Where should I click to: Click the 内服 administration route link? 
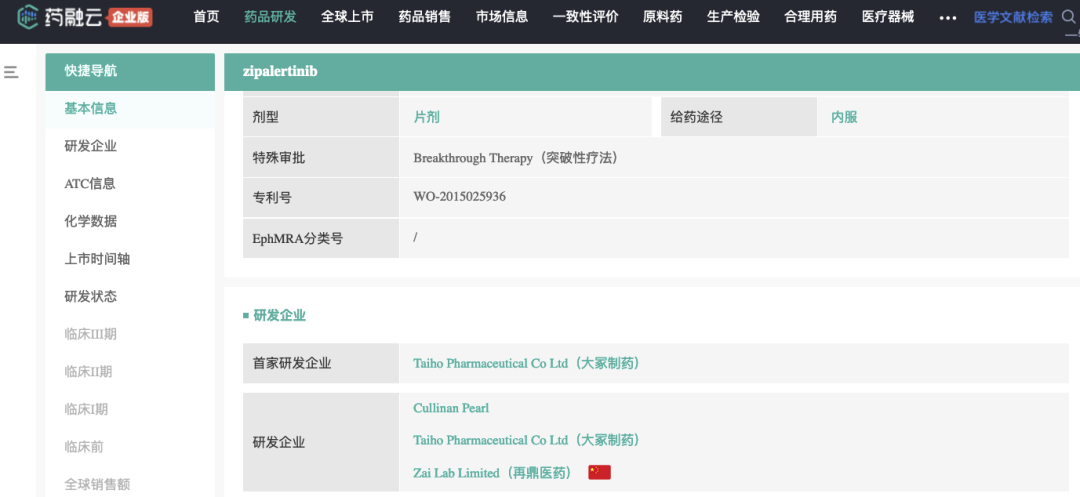(844, 117)
